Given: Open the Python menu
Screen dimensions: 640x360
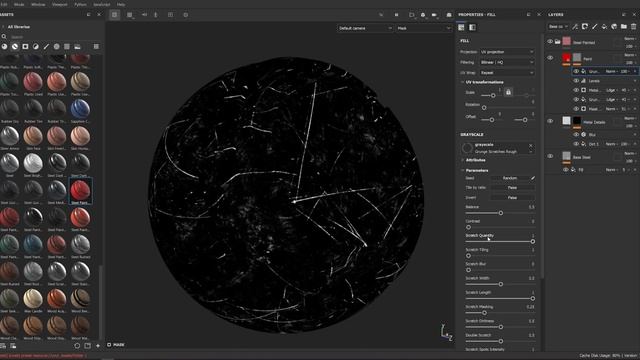Looking at the screenshot, I should pyautogui.click(x=80, y=4).
